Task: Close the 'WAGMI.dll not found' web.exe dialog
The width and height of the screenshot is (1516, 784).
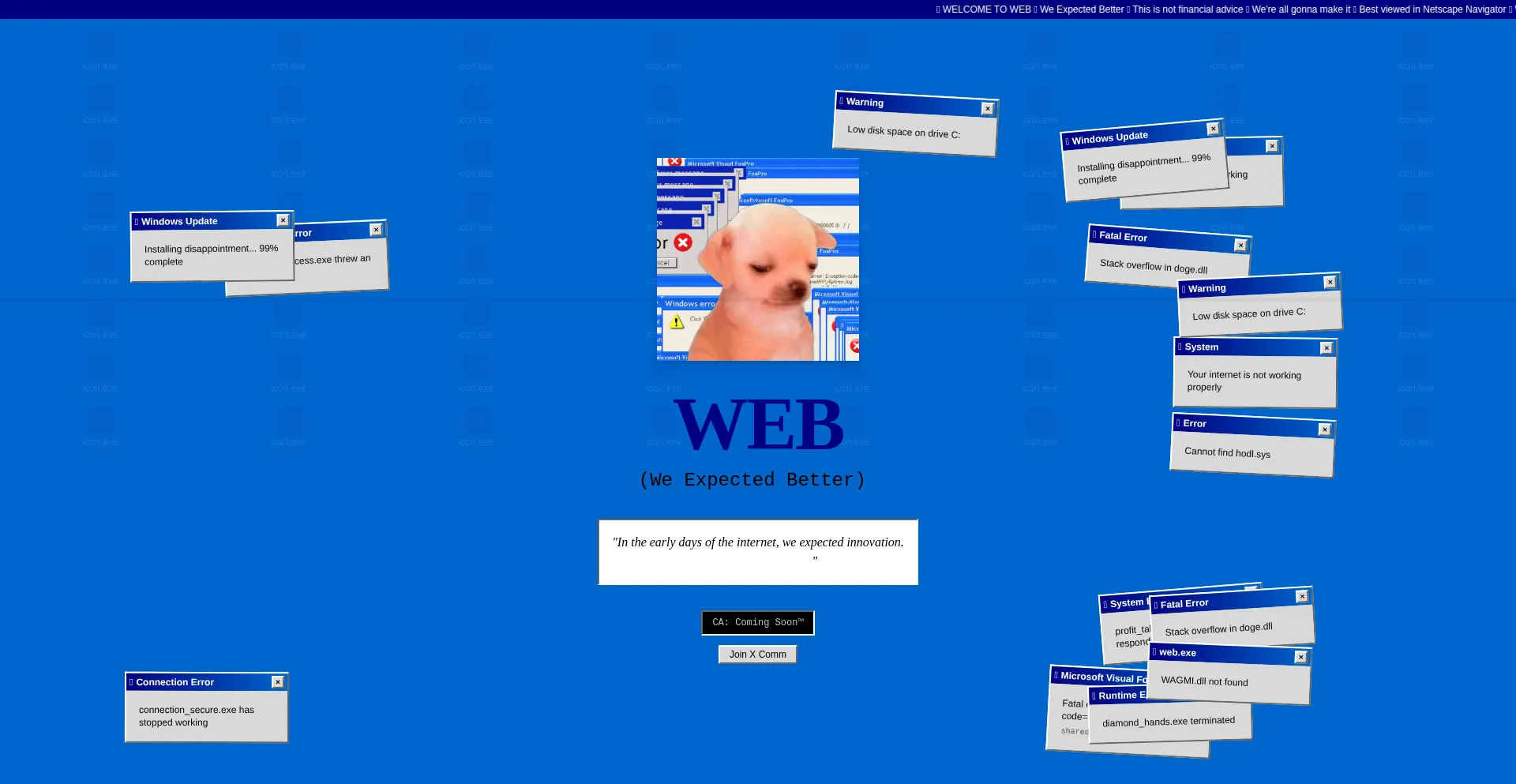Action: [x=1300, y=657]
